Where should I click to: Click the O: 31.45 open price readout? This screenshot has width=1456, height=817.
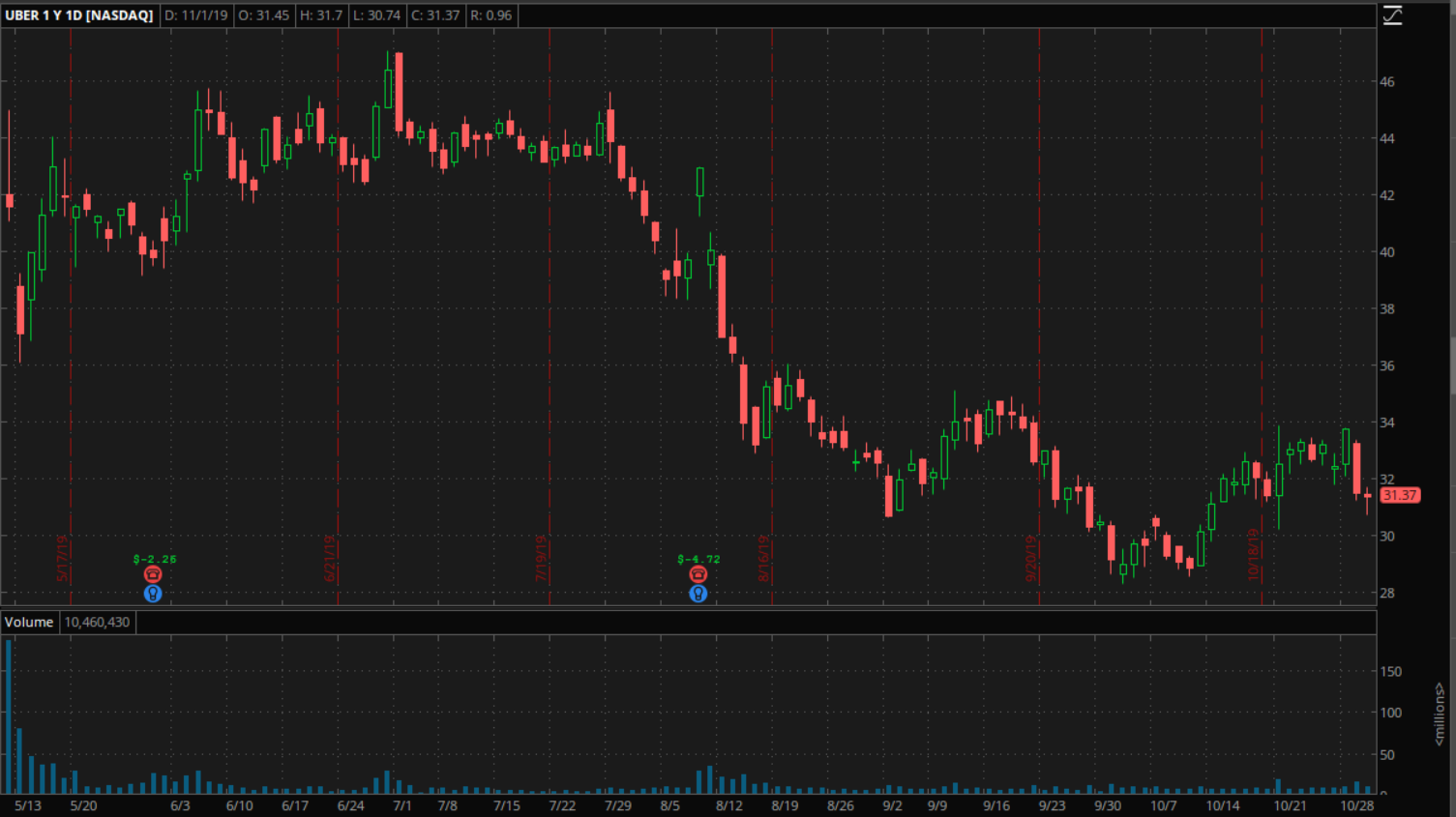[x=264, y=15]
